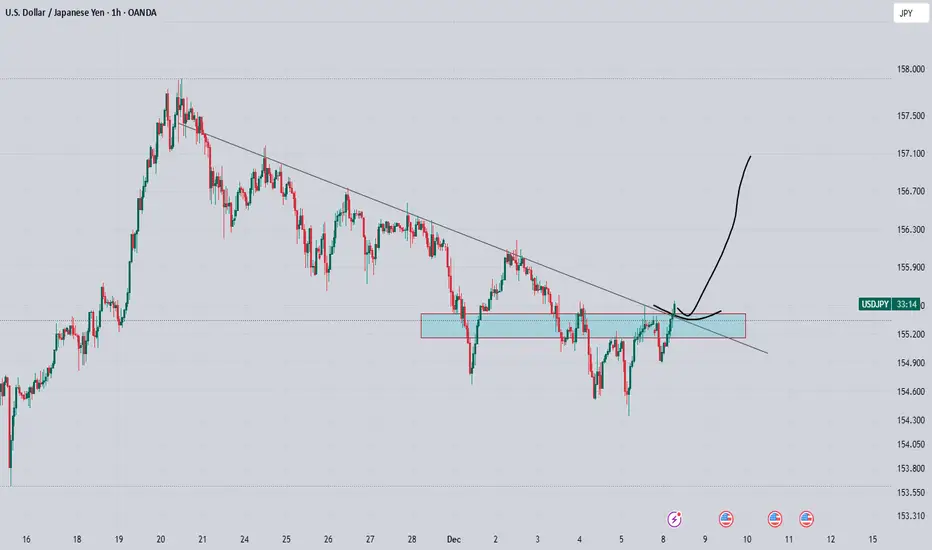Click the 28 date label on time axis

[411, 539]
